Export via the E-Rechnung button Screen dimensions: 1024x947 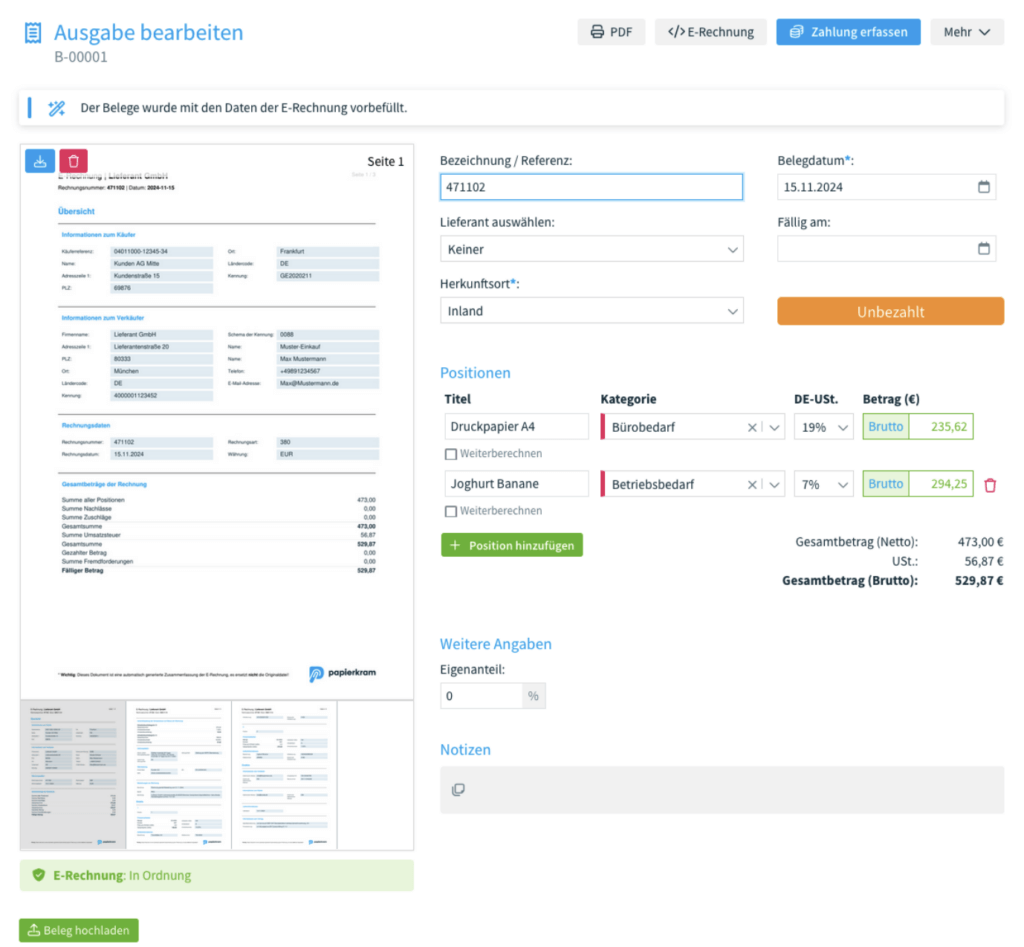tap(710, 32)
